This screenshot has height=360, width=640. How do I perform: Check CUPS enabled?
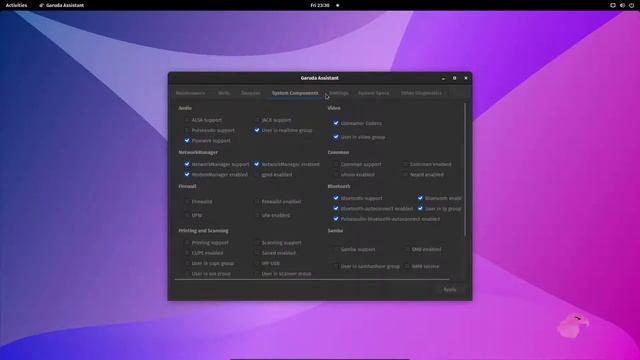coord(187,253)
